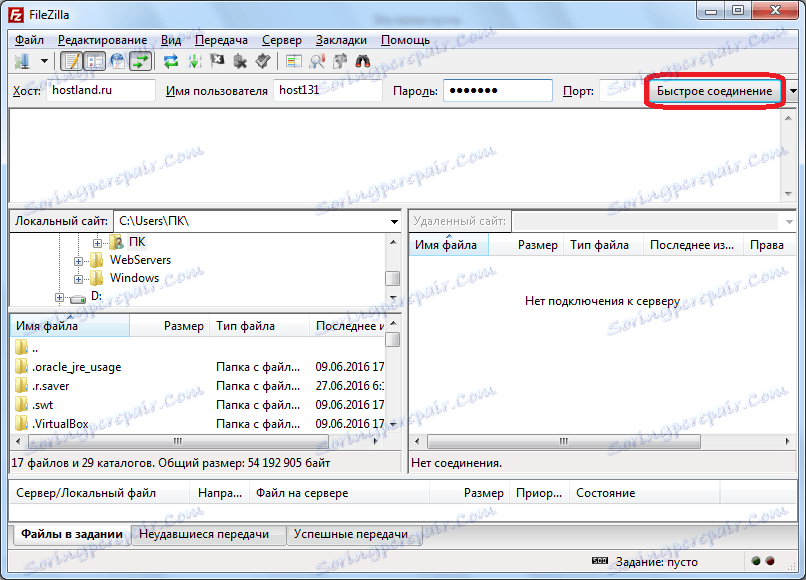Image resolution: width=806 pixels, height=580 pixels.
Task: Toggle remote directory tree view
Action: click(118, 62)
